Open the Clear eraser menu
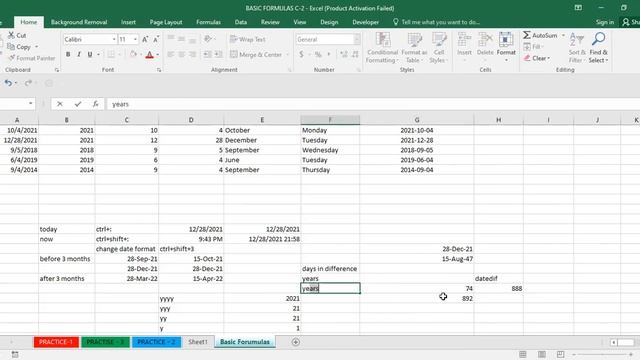Viewport: 640px width, 360px height. pyautogui.click(x=537, y=58)
